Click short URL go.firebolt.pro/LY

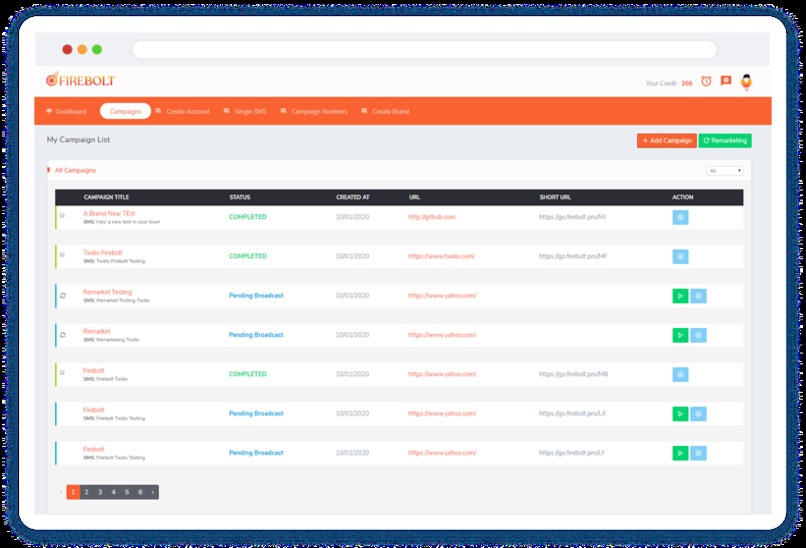(x=572, y=453)
